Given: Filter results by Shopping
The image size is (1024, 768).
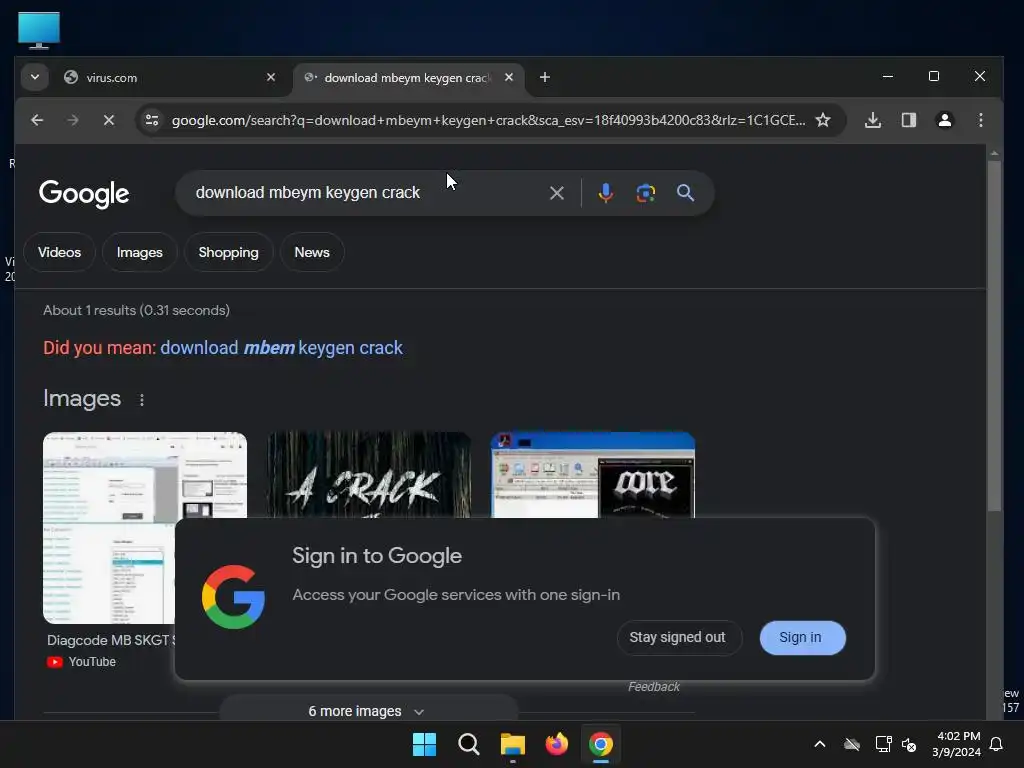Looking at the screenshot, I should click(x=229, y=252).
